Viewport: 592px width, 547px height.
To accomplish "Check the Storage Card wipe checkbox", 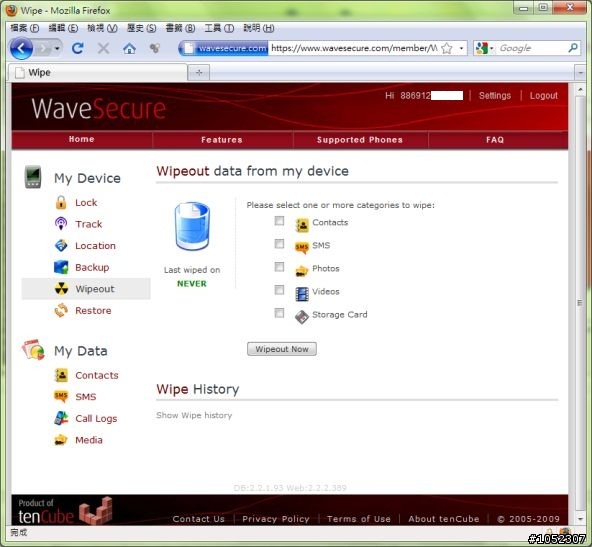I will (279, 313).
